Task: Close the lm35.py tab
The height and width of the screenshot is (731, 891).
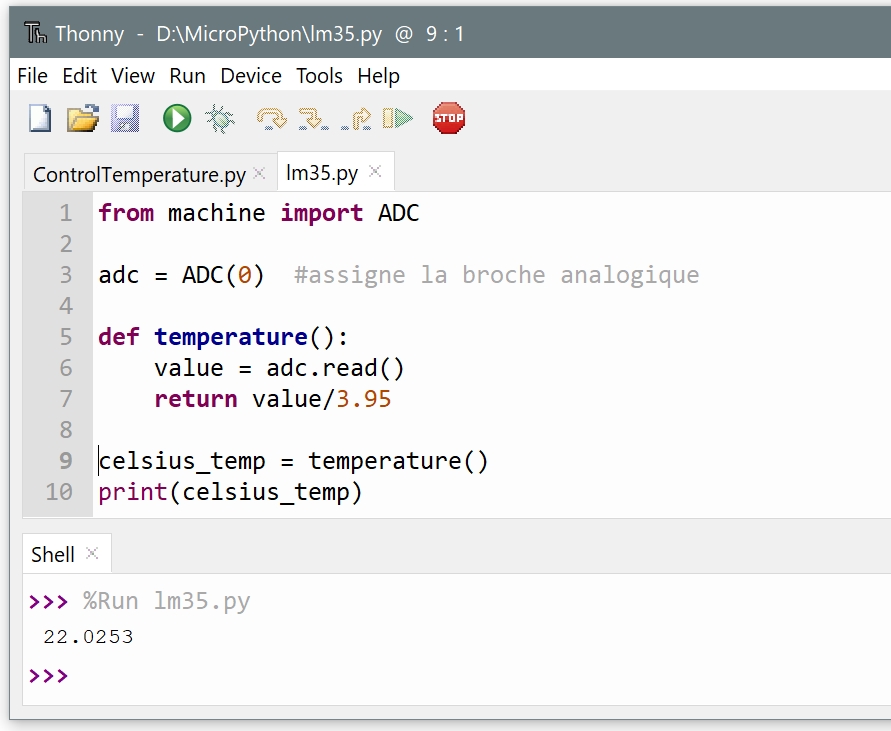Action: pyautogui.click(x=375, y=171)
